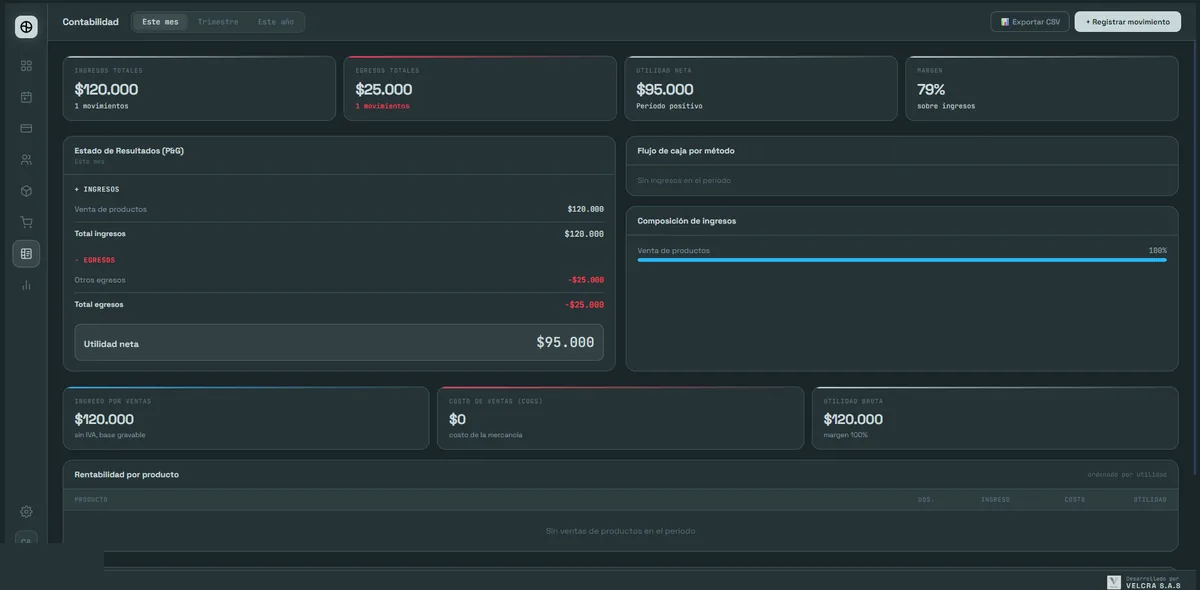Select the Este mes period tab
The image size is (1200, 590).
[160, 22]
